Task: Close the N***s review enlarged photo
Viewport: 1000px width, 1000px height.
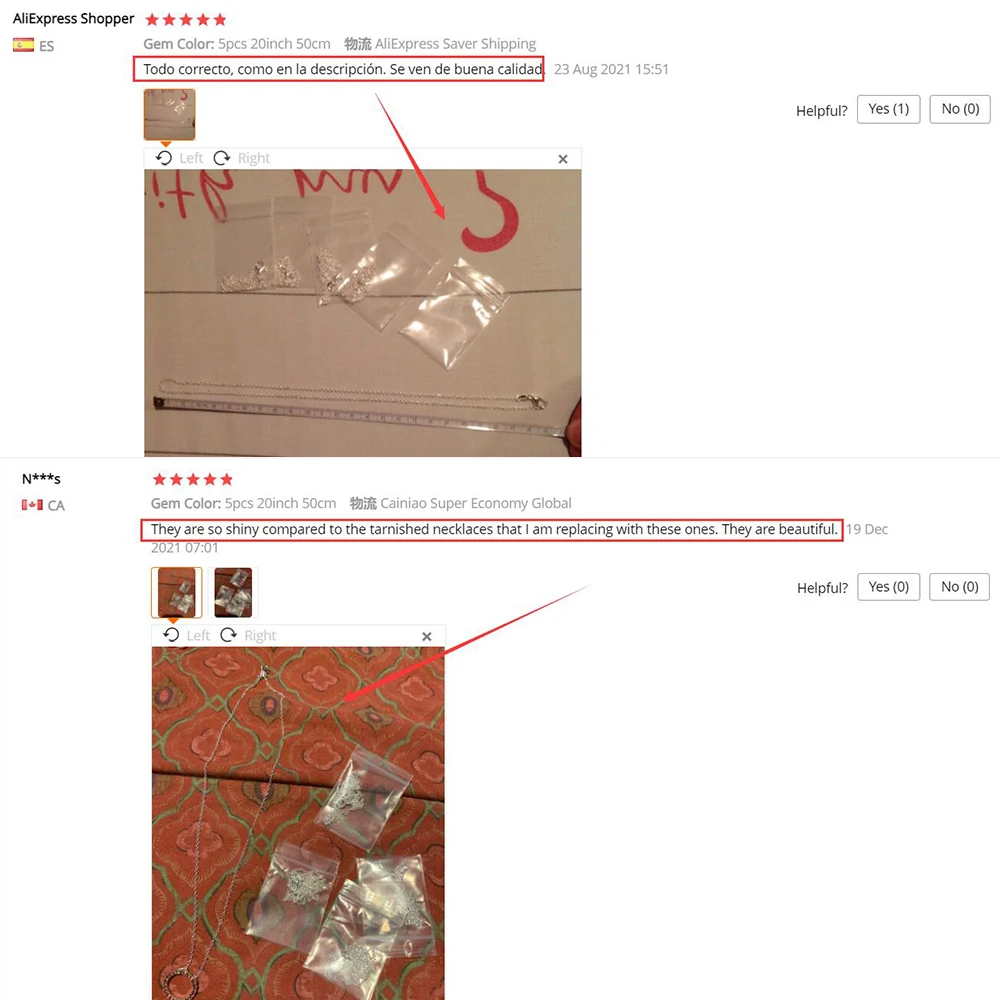Action: 427,636
